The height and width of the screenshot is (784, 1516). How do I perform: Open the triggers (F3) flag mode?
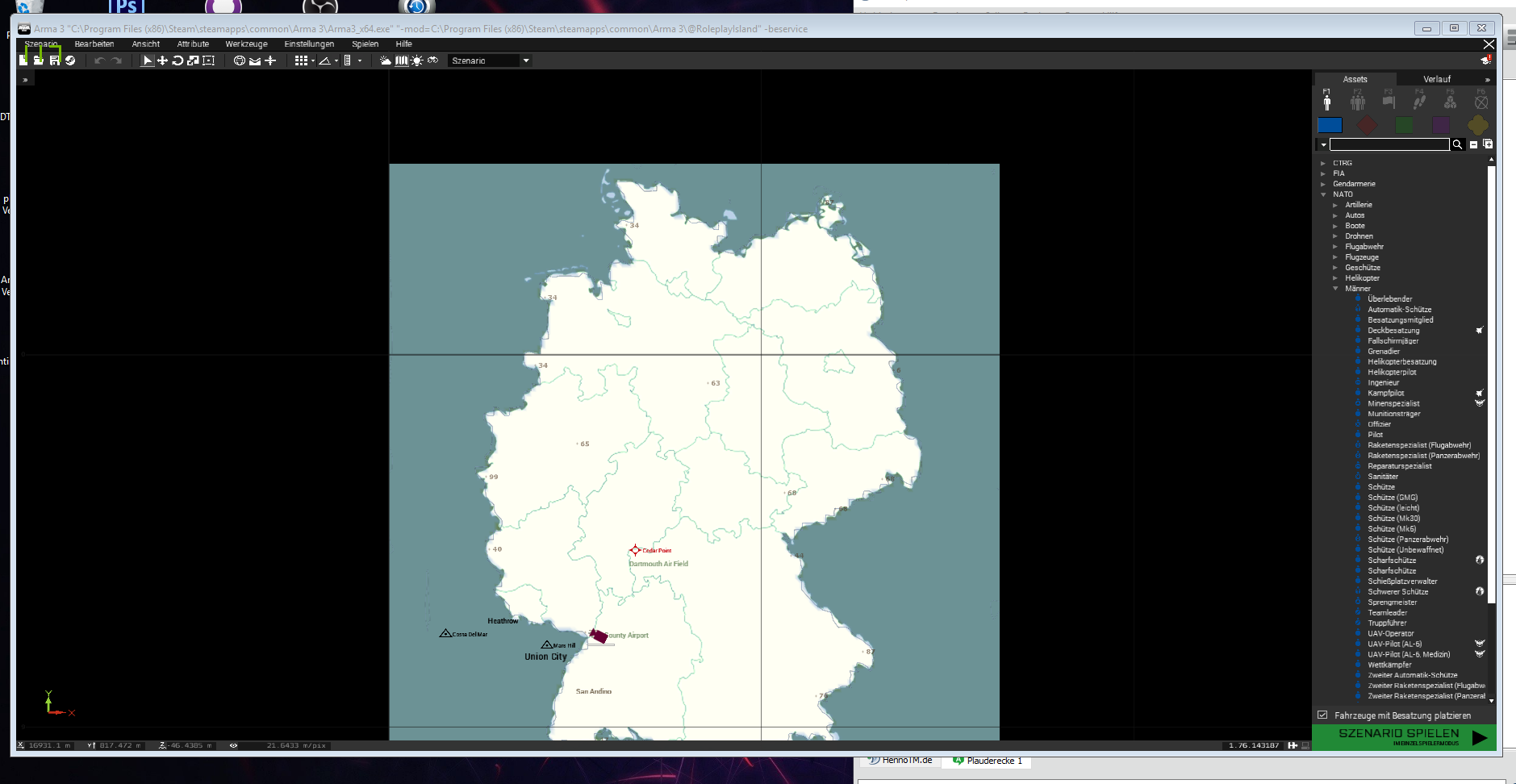(1389, 101)
